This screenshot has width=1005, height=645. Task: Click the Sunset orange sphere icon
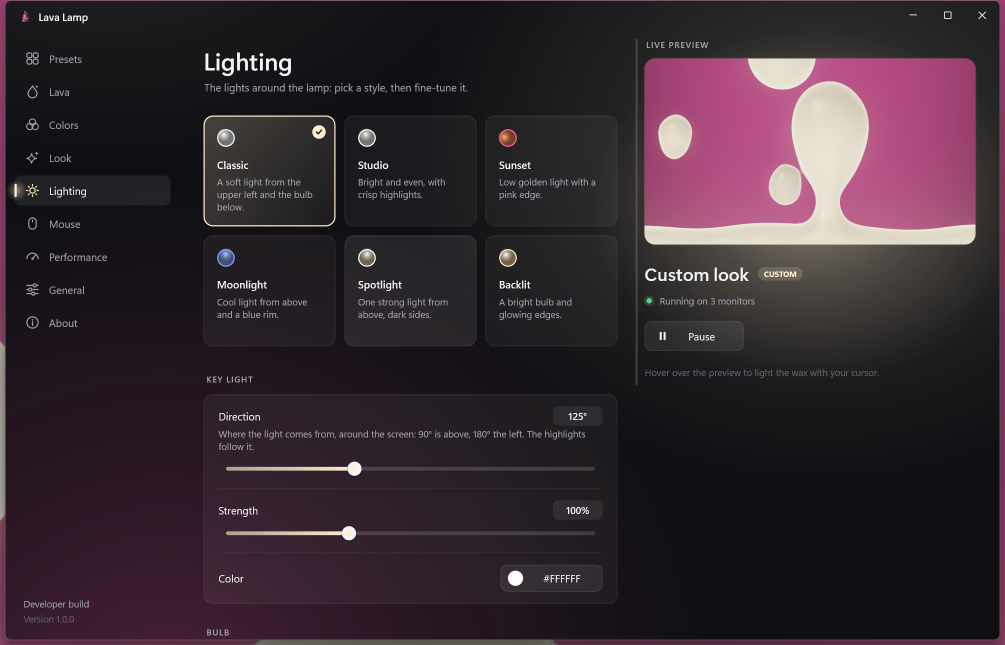point(508,138)
